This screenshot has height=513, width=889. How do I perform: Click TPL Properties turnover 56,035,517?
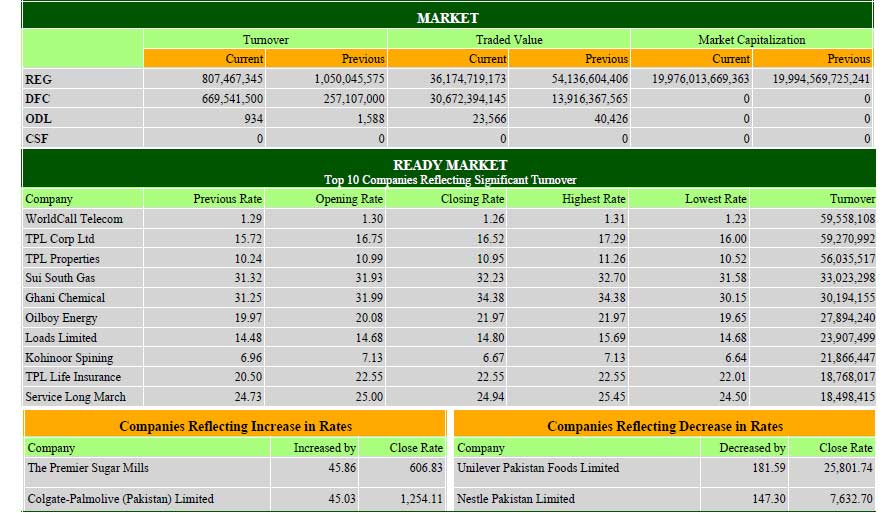[x=847, y=258]
